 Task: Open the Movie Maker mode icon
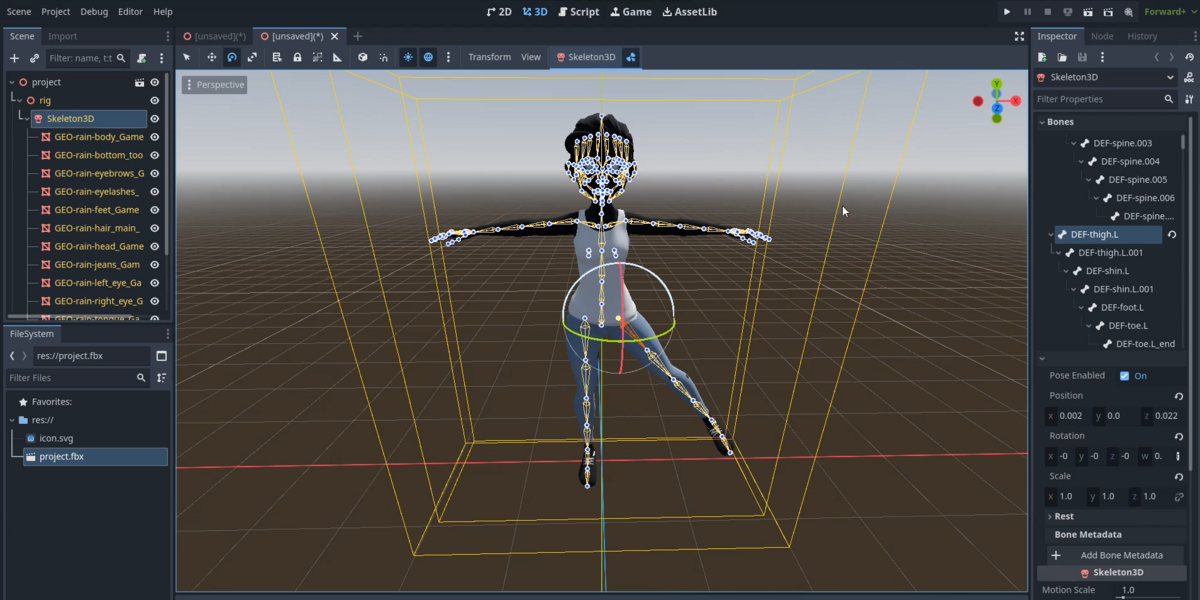pos(1126,12)
